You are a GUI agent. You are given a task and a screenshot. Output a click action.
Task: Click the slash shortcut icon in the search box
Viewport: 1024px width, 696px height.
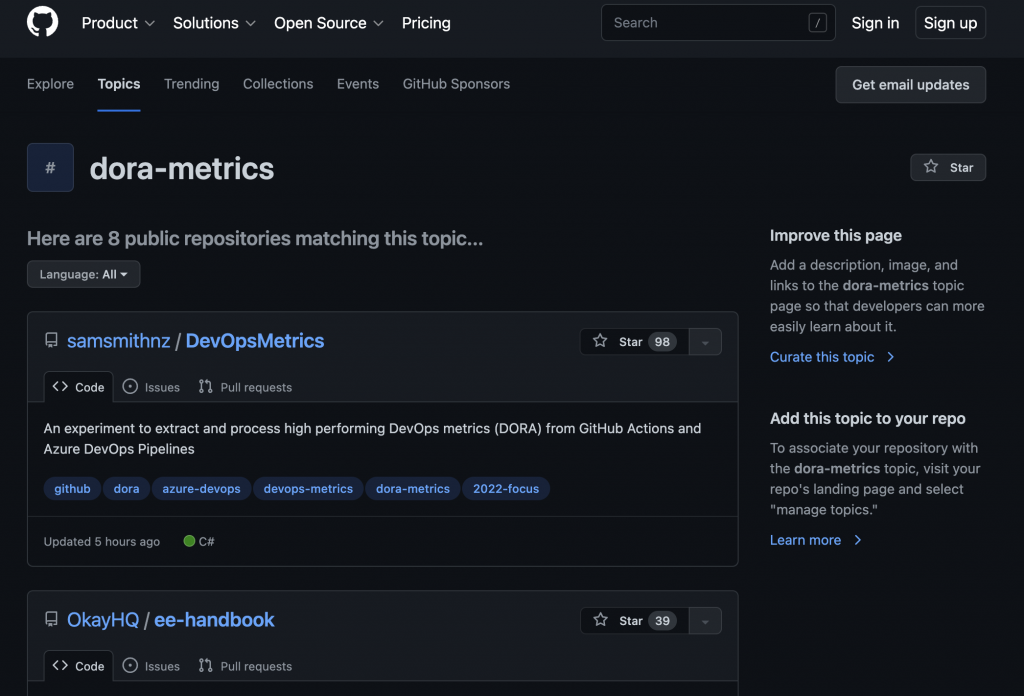(x=818, y=23)
